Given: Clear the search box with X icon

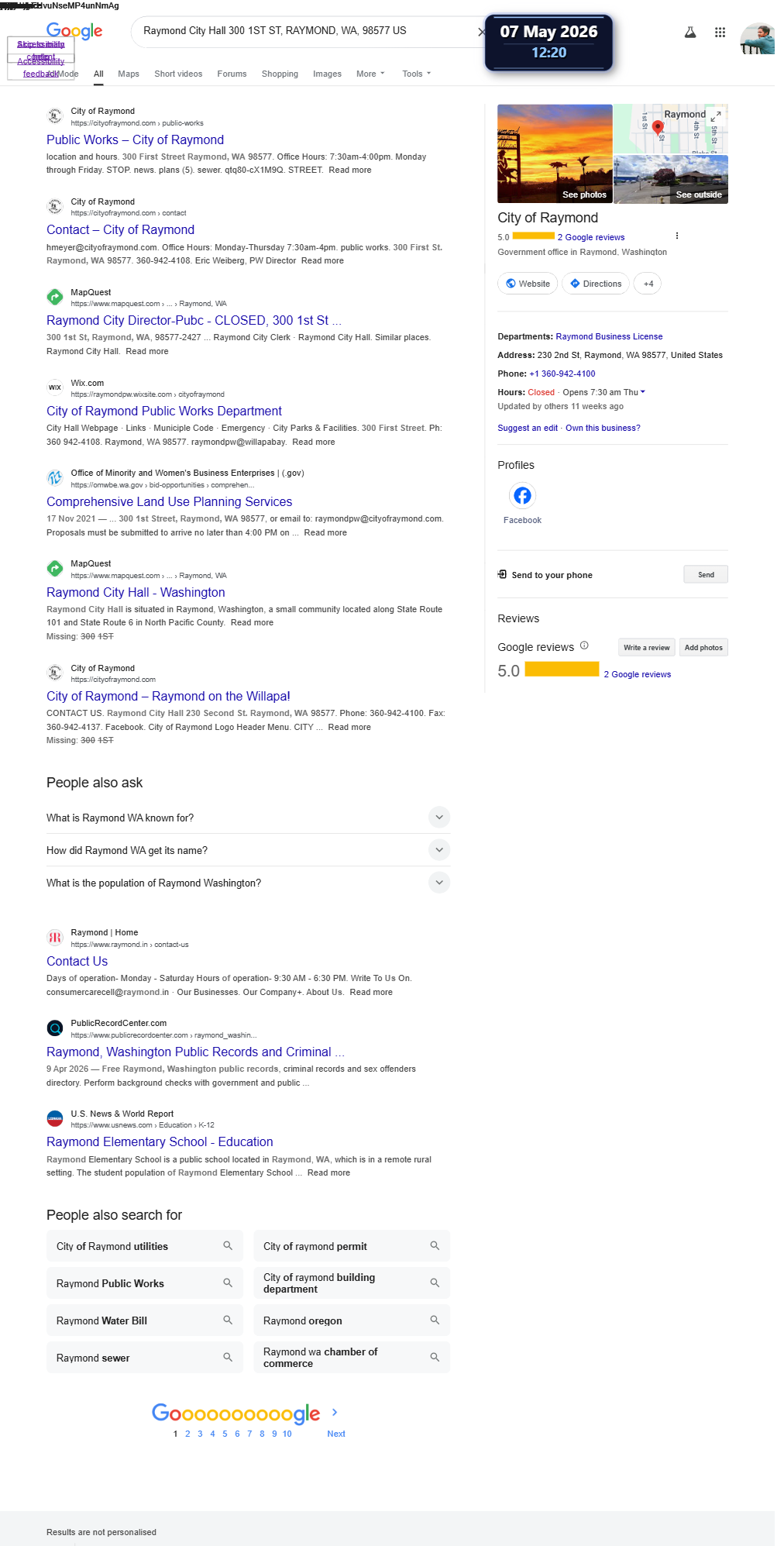Looking at the screenshot, I should 482,32.
